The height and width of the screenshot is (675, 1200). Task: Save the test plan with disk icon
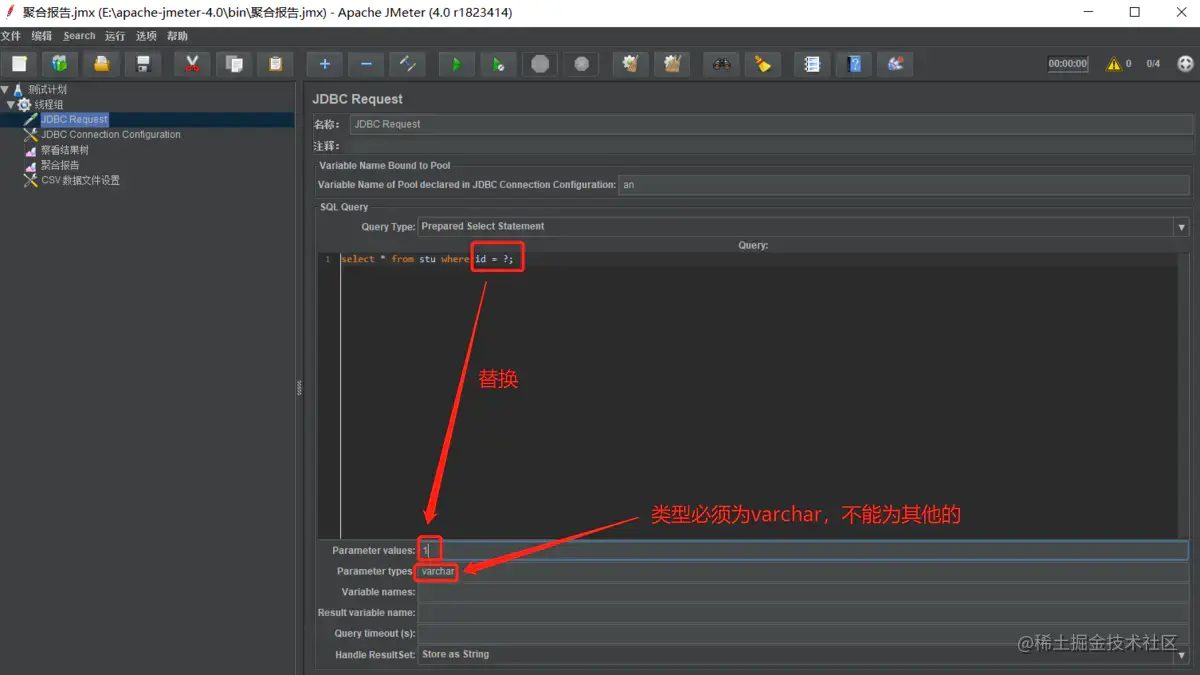143,64
